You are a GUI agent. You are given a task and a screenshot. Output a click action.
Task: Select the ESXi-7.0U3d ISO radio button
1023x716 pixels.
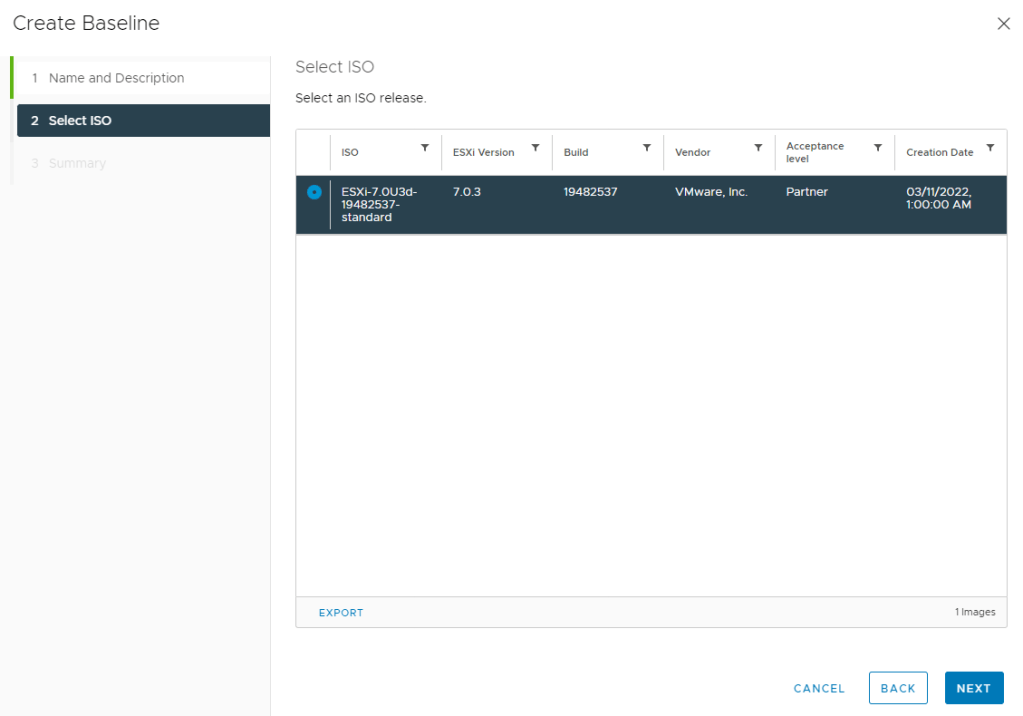pos(314,192)
